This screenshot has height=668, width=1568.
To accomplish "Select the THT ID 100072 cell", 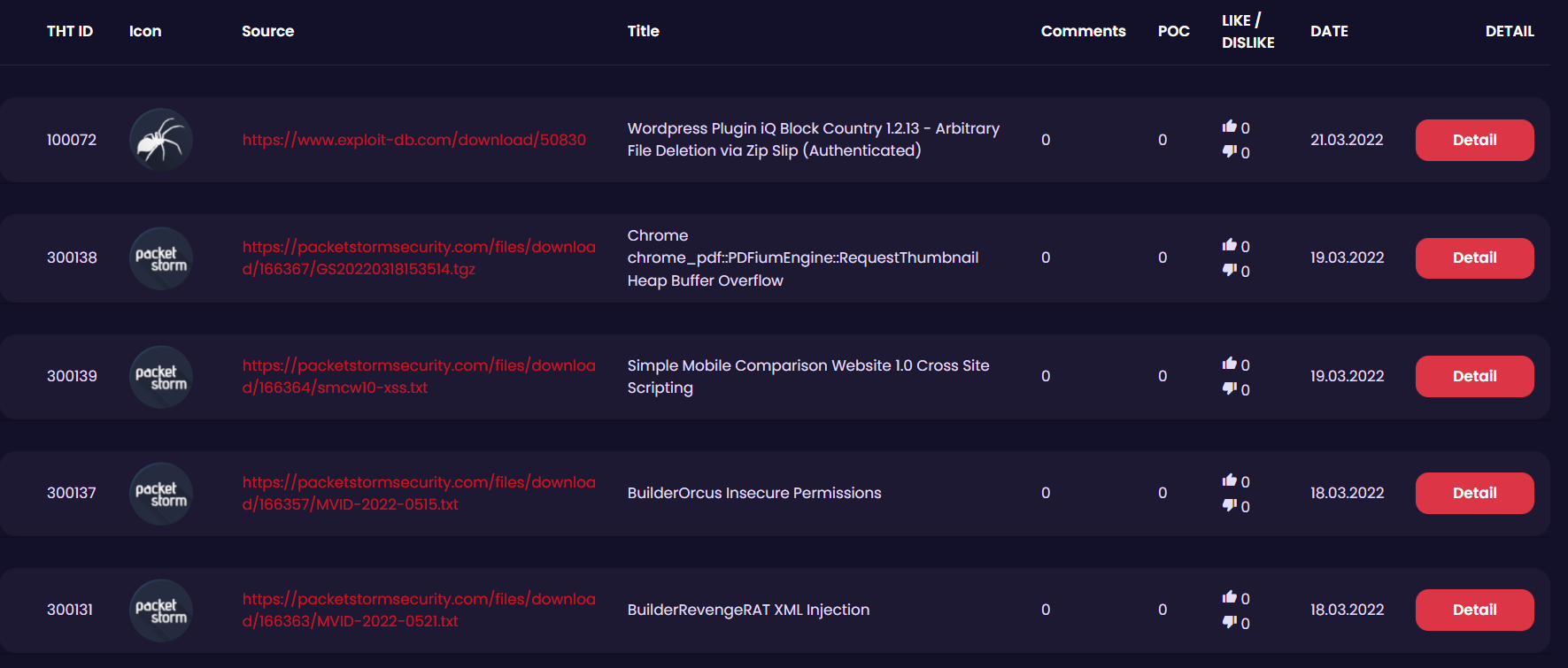I will (x=72, y=140).
